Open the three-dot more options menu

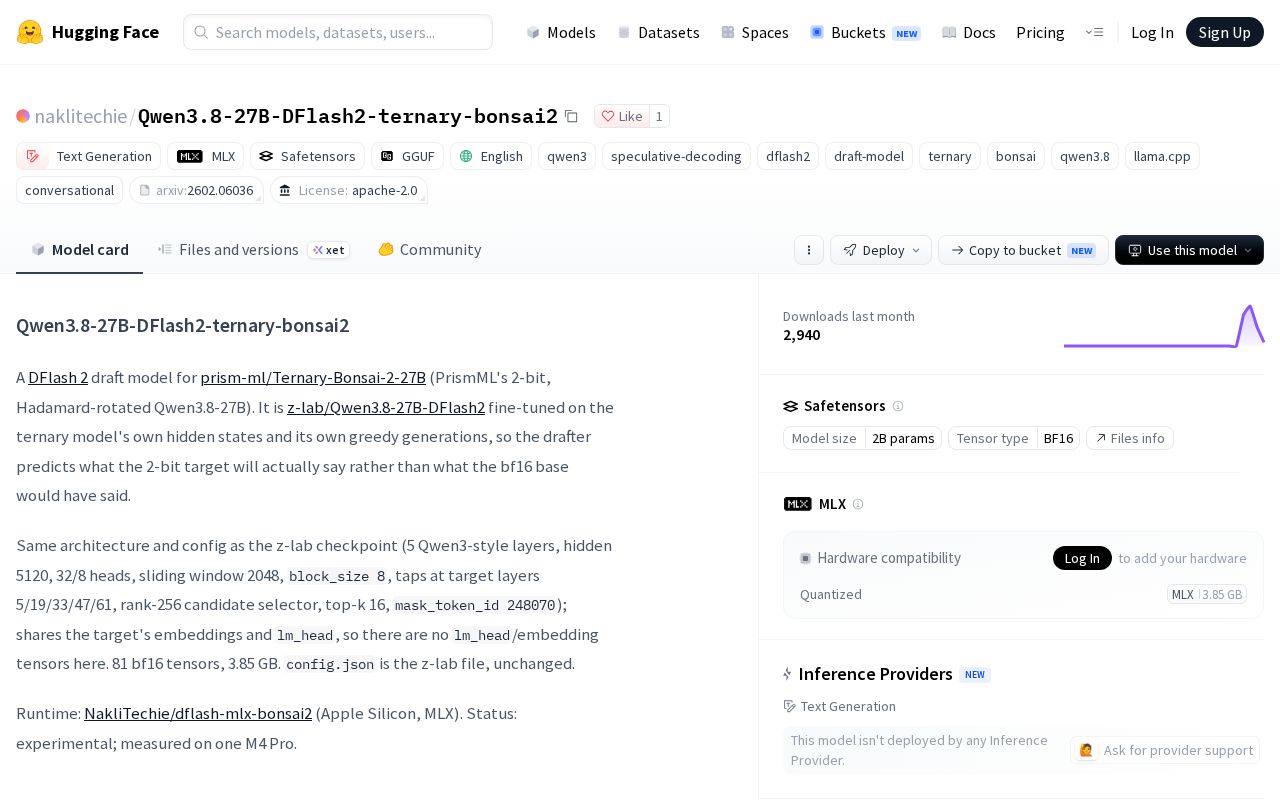point(809,250)
